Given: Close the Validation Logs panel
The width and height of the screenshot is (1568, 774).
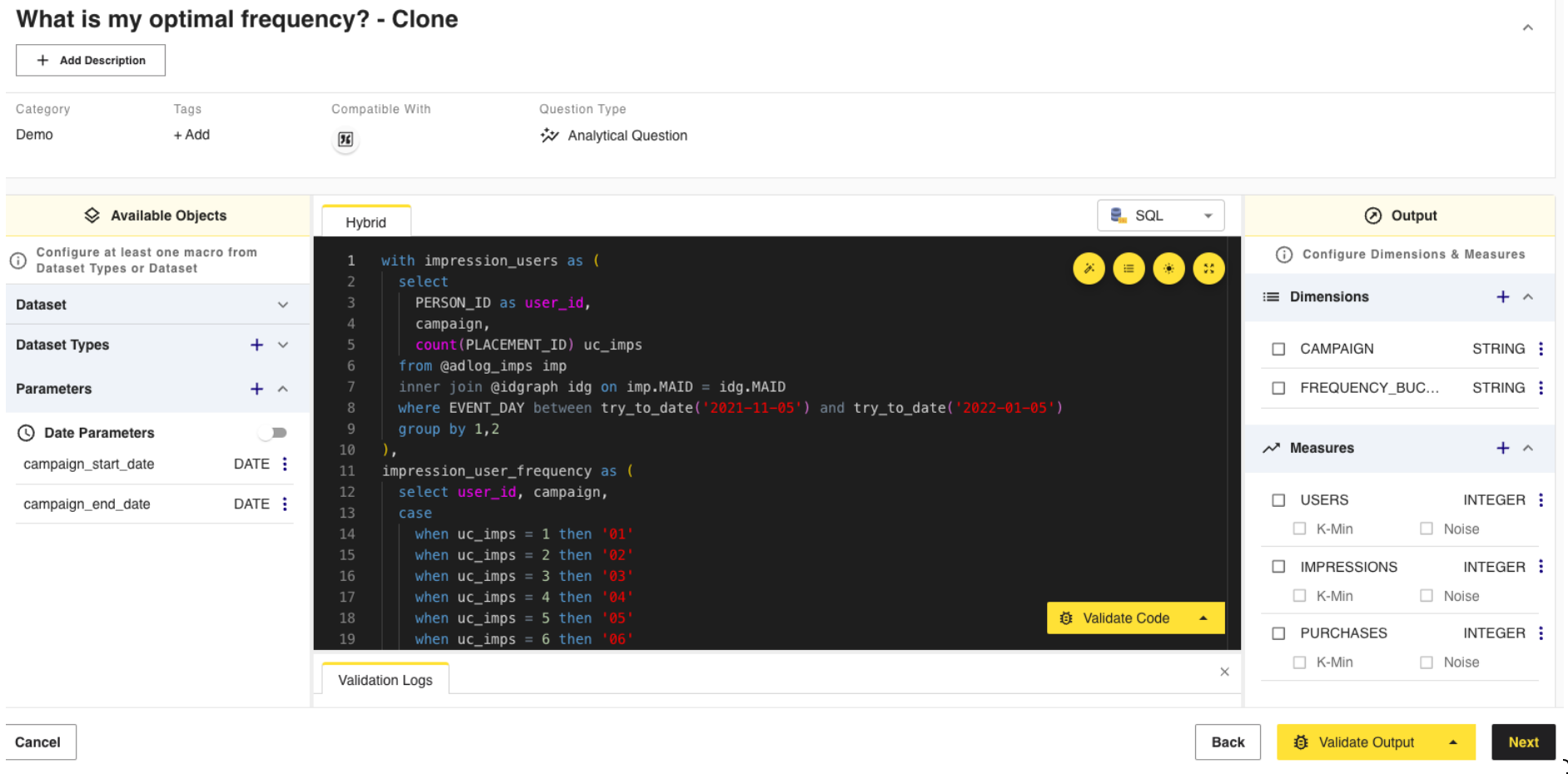Looking at the screenshot, I should pyautogui.click(x=1224, y=672).
